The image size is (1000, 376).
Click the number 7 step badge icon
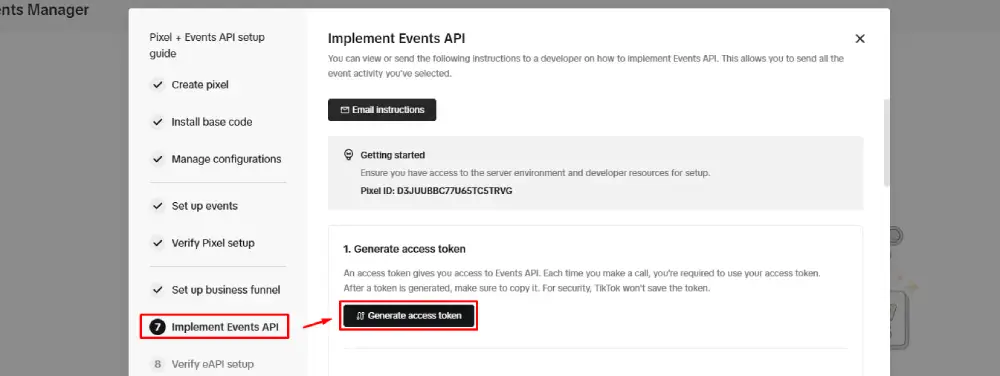[158, 327]
